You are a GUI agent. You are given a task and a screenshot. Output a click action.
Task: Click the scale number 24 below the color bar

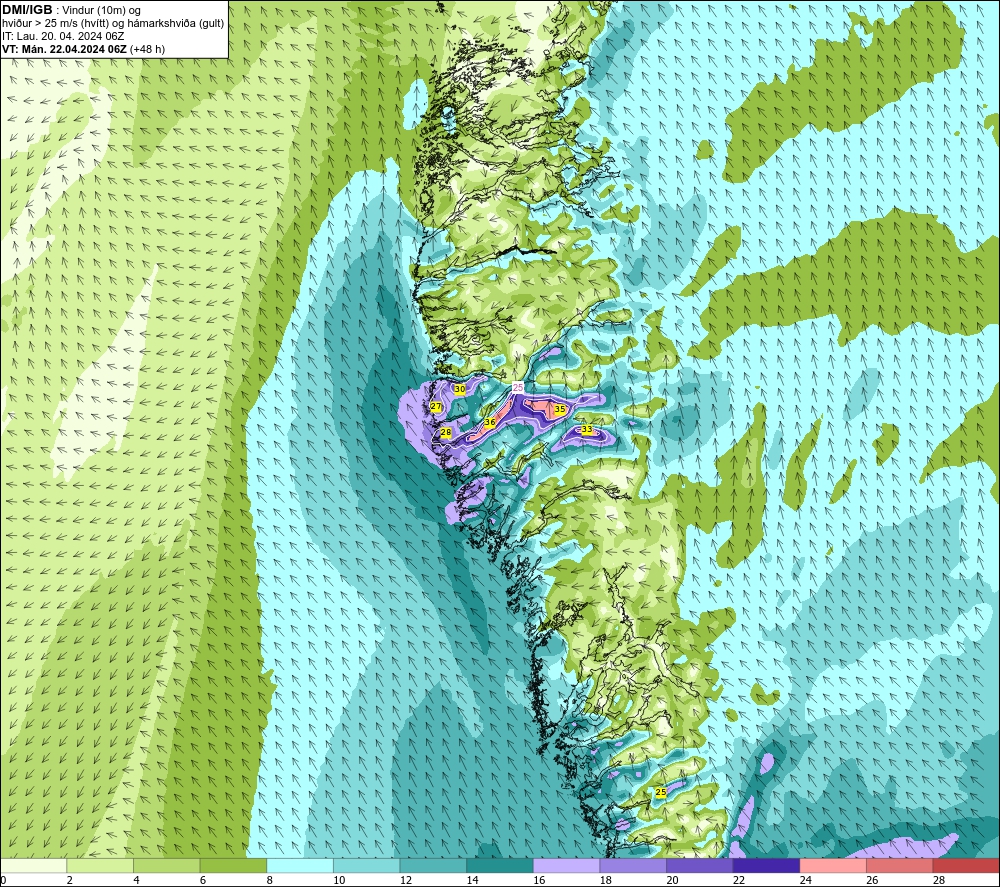pos(805,880)
